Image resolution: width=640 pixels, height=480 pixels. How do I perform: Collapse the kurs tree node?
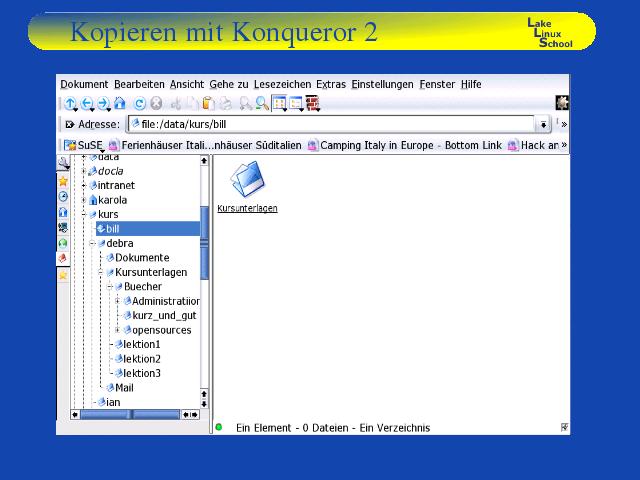(x=83, y=214)
